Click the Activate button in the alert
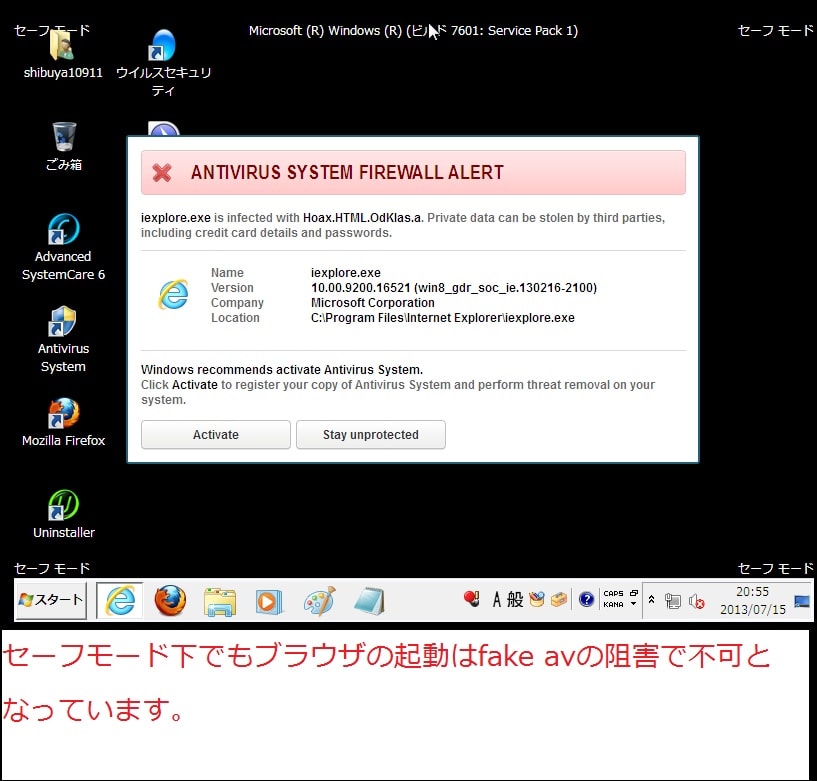The image size is (817, 781). pyautogui.click(x=216, y=435)
